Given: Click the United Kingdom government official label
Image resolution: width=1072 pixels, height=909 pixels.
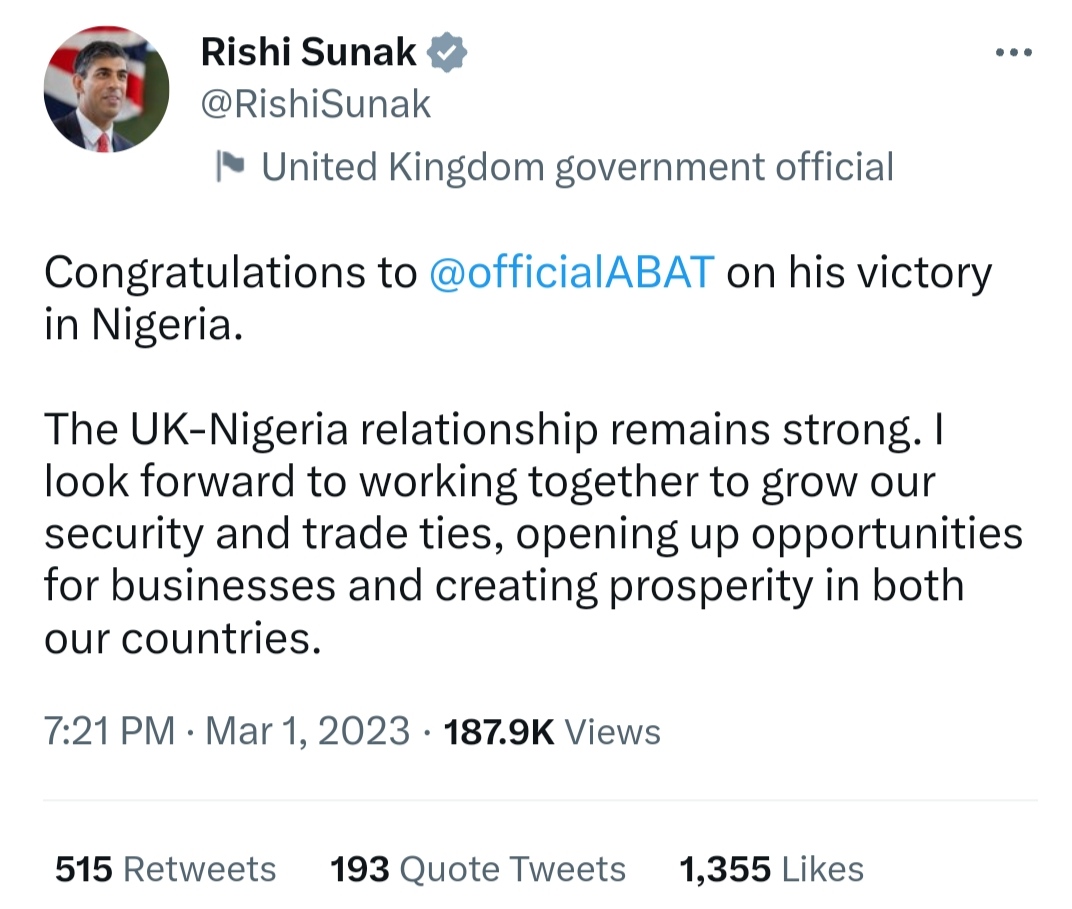Looking at the screenshot, I should [x=577, y=167].
